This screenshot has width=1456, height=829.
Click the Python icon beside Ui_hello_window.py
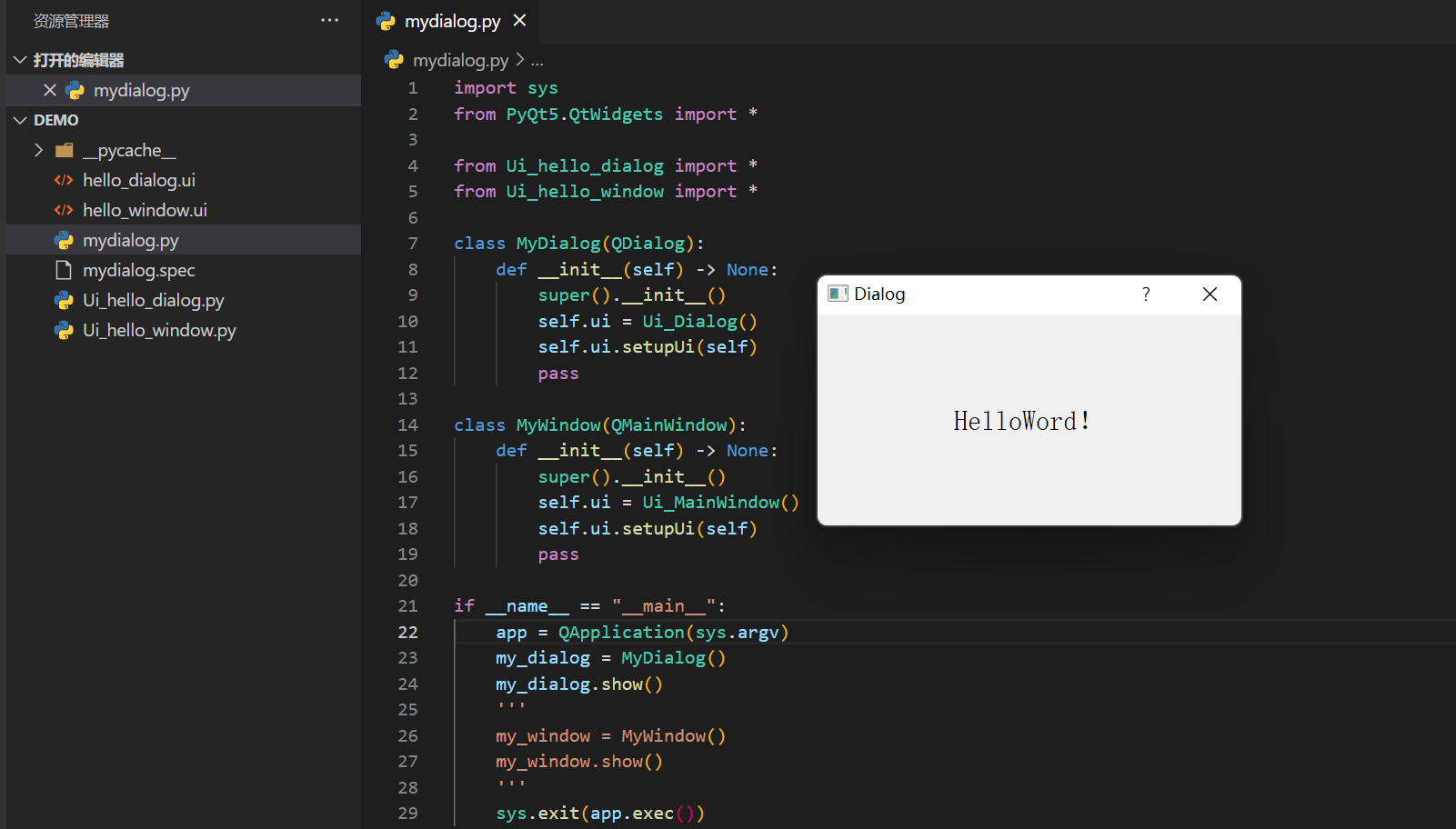pyautogui.click(x=64, y=330)
